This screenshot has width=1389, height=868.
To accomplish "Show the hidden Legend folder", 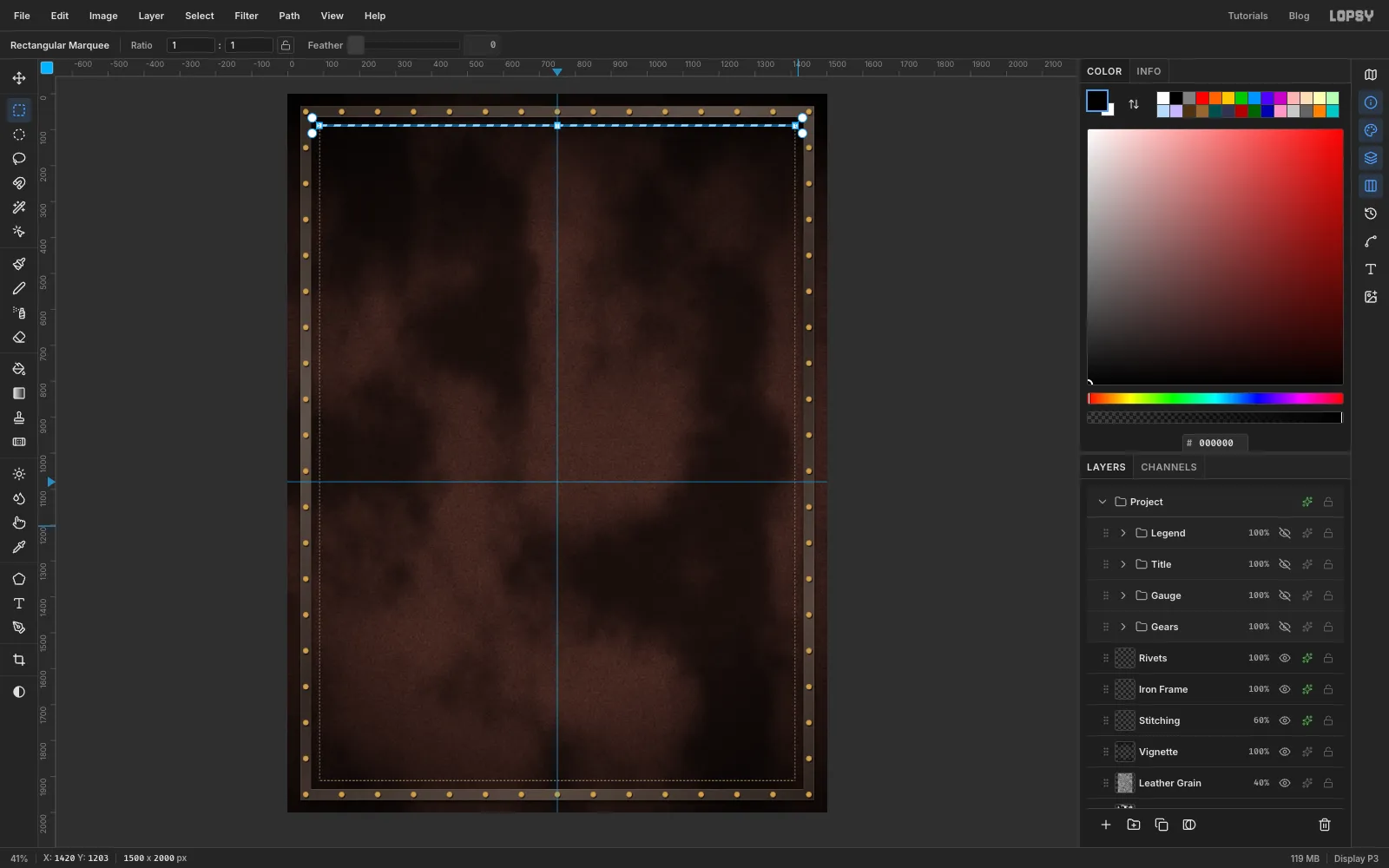I will coord(1285,533).
